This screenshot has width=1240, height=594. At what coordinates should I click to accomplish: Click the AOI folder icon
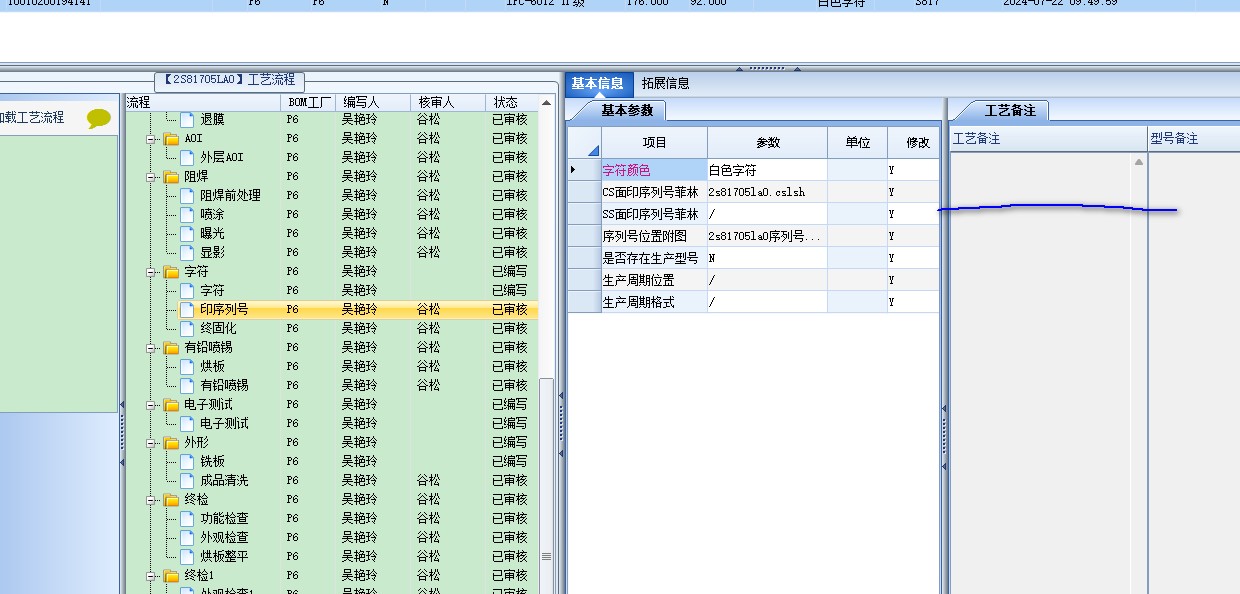click(171, 139)
